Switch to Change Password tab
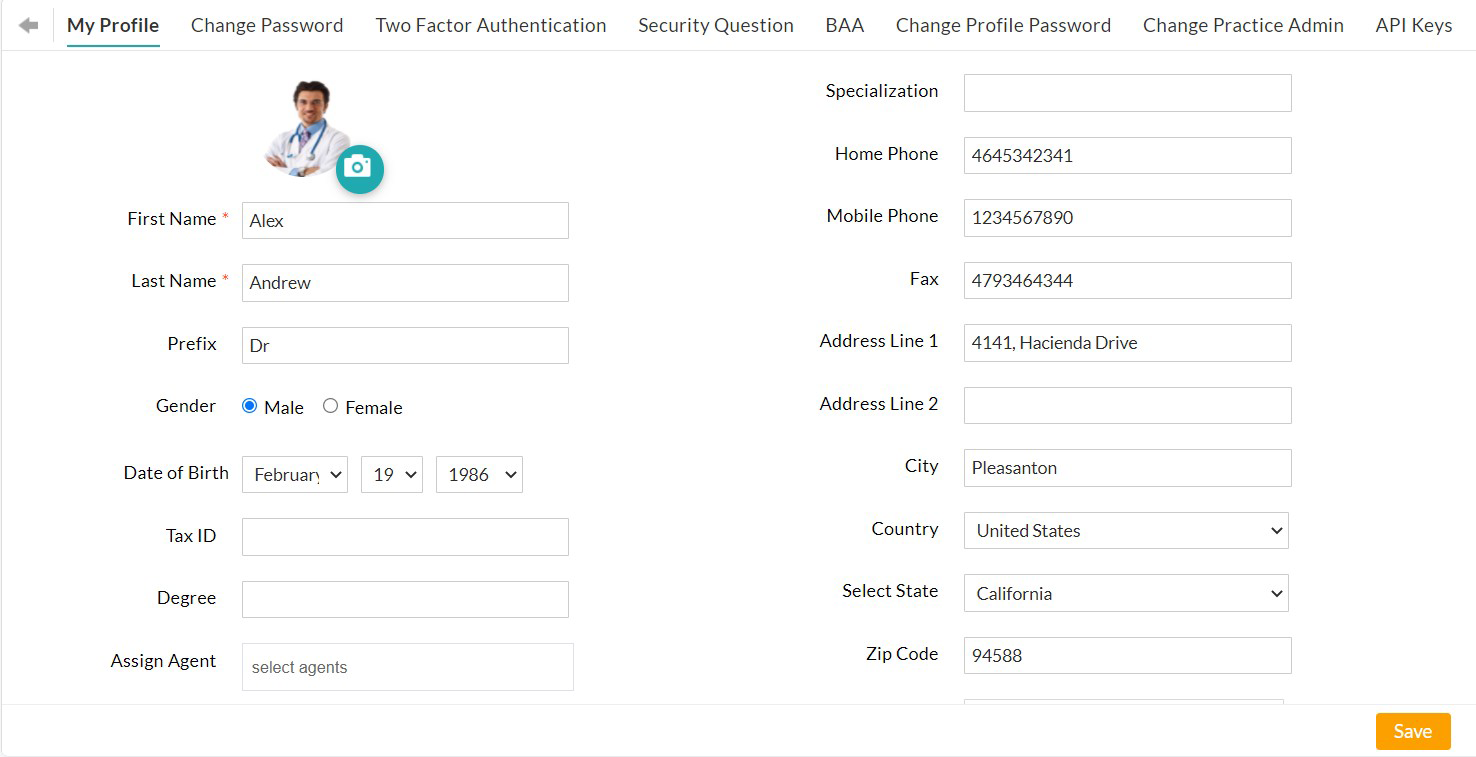This screenshot has width=1476, height=757. (x=267, y=25)
